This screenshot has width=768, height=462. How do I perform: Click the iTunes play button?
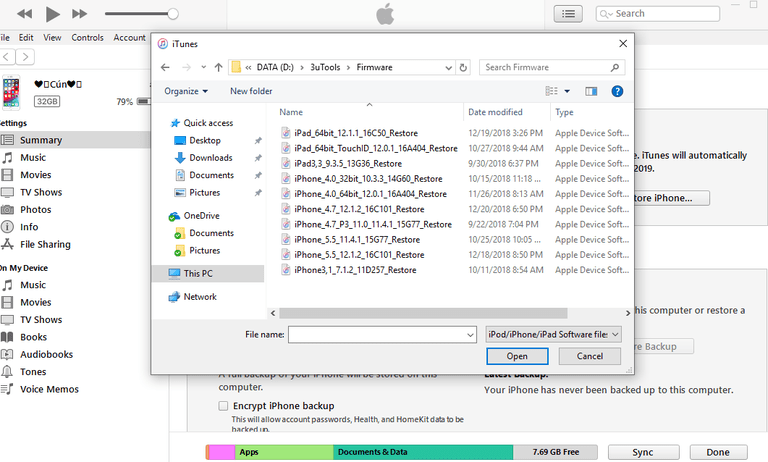click(x=52, y=14)
